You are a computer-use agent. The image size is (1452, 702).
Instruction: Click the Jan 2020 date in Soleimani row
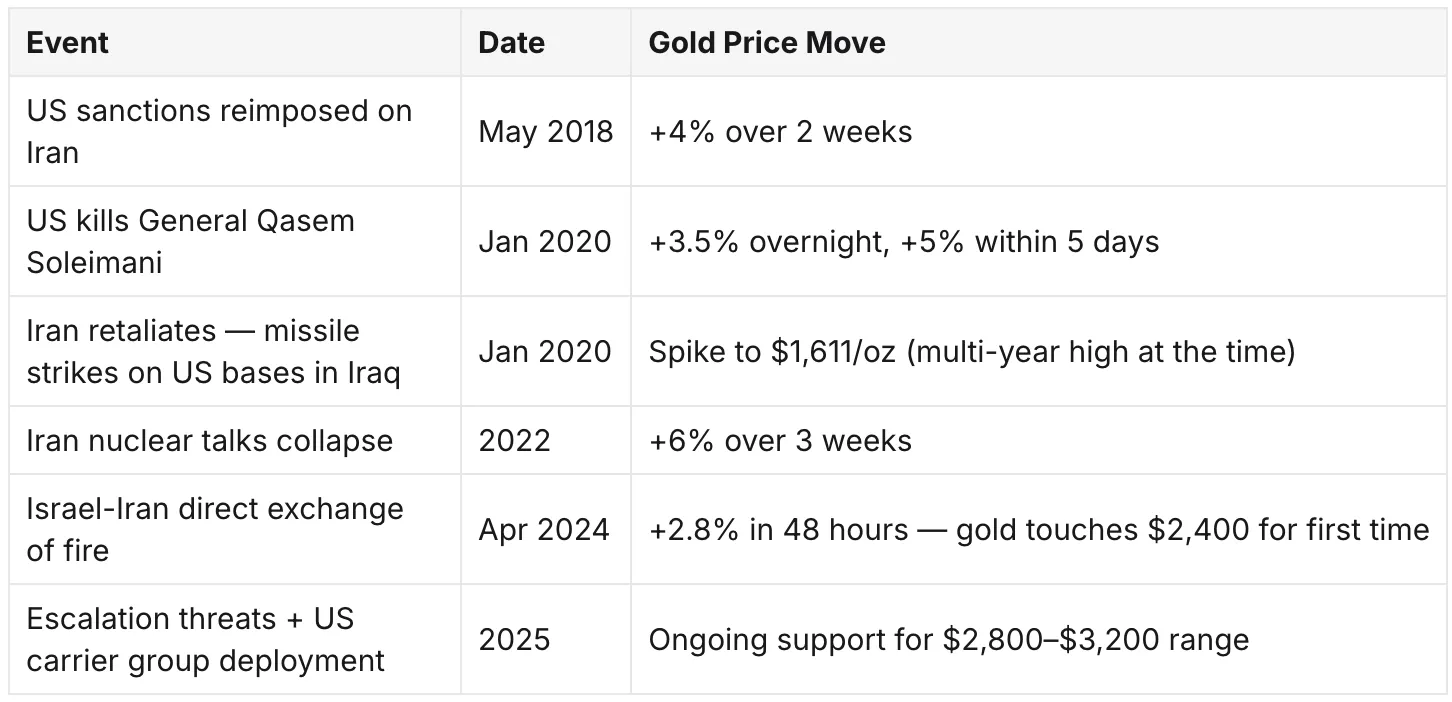(546, 241)
